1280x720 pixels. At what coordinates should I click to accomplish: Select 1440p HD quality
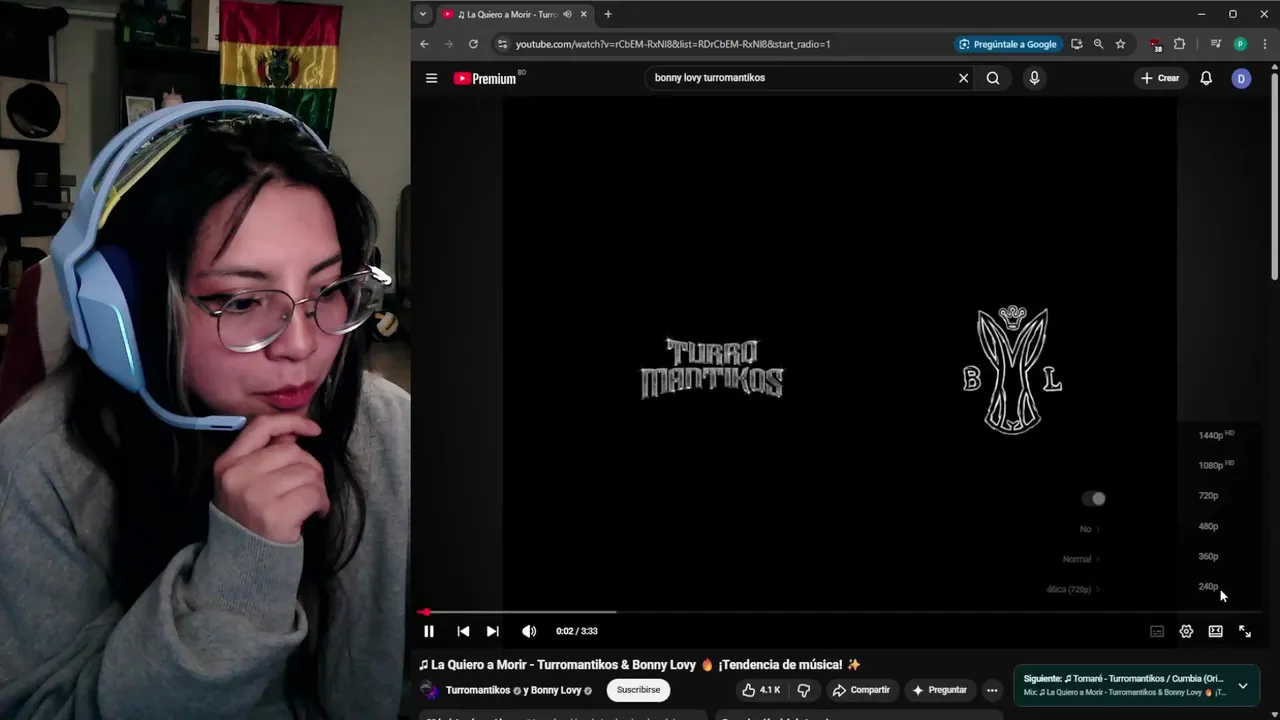tap(1215, 435)
